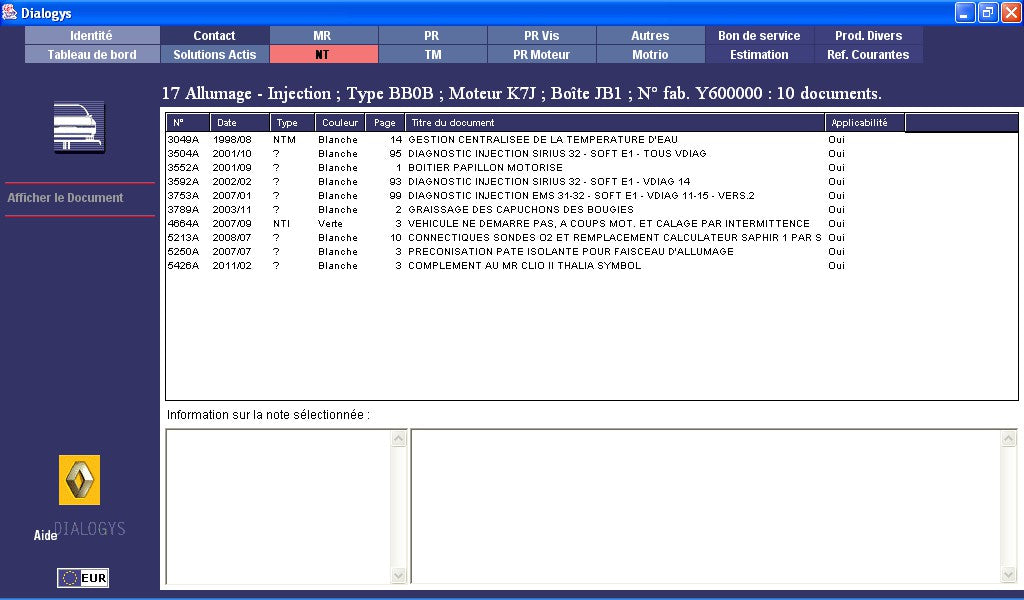Screen dimensions: 1024x600
Task: Click scroll-up arrow of right info box
Action: (1009, 439)
